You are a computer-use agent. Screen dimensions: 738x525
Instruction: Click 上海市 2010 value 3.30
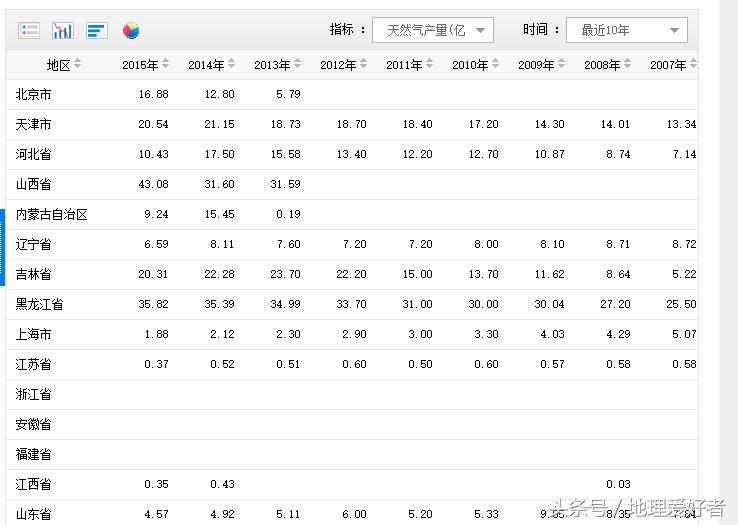486,334
